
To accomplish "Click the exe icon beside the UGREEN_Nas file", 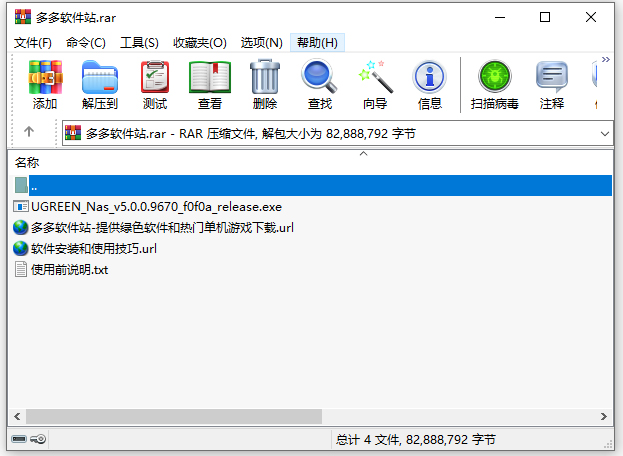I will 21,207.
